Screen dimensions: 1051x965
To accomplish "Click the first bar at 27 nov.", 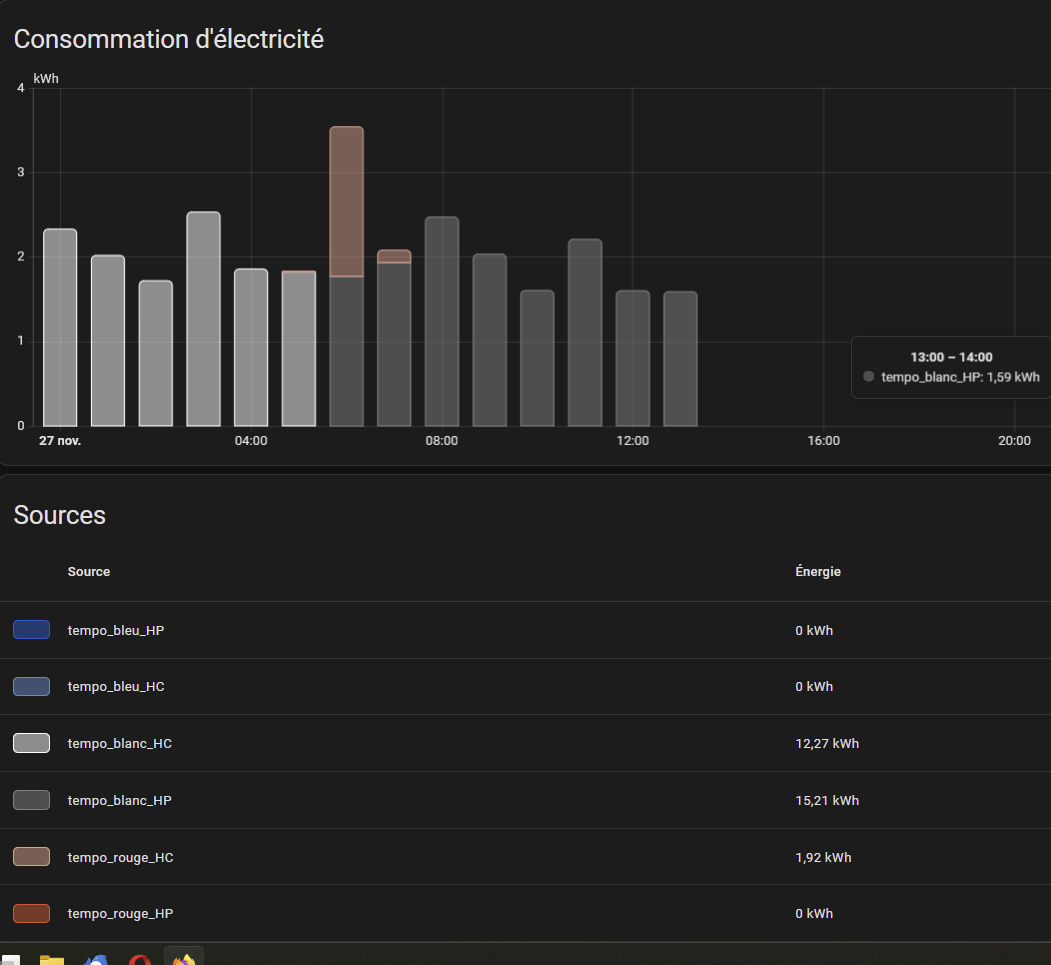I will point(60,330).
